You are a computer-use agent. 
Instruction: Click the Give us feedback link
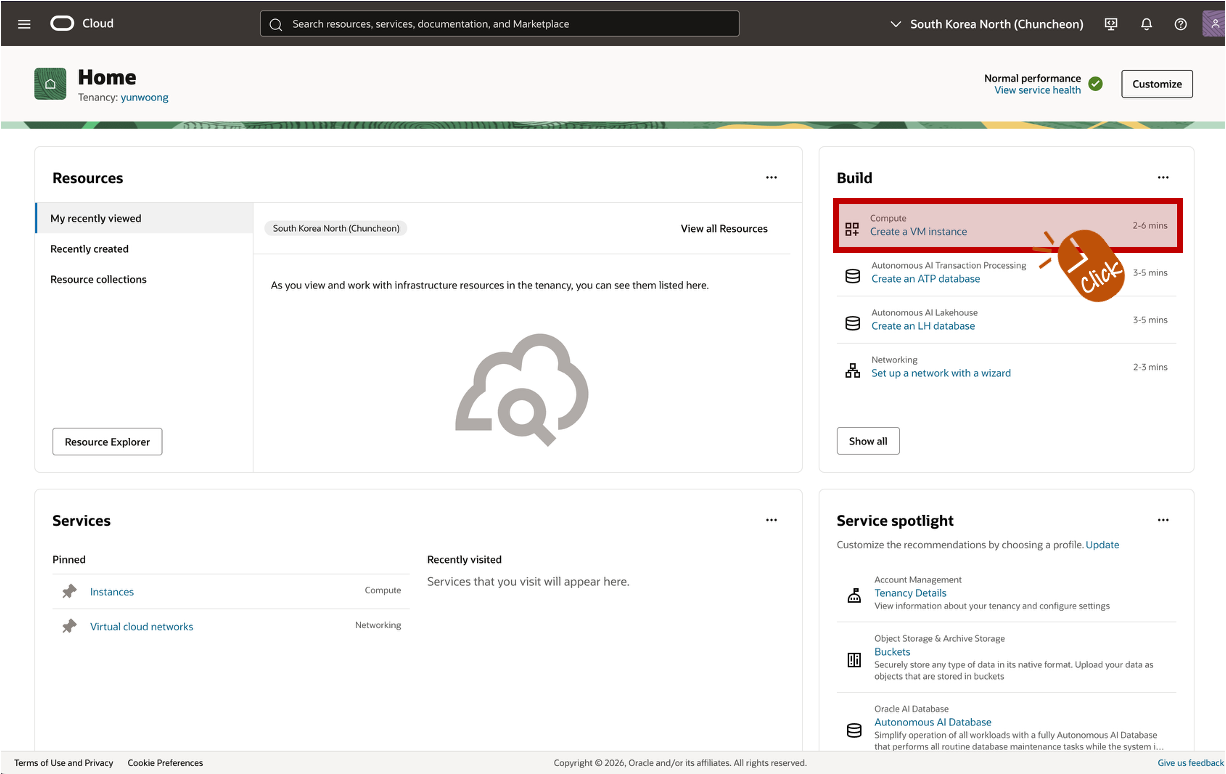pyautogui.click(x=1191, y=763)
